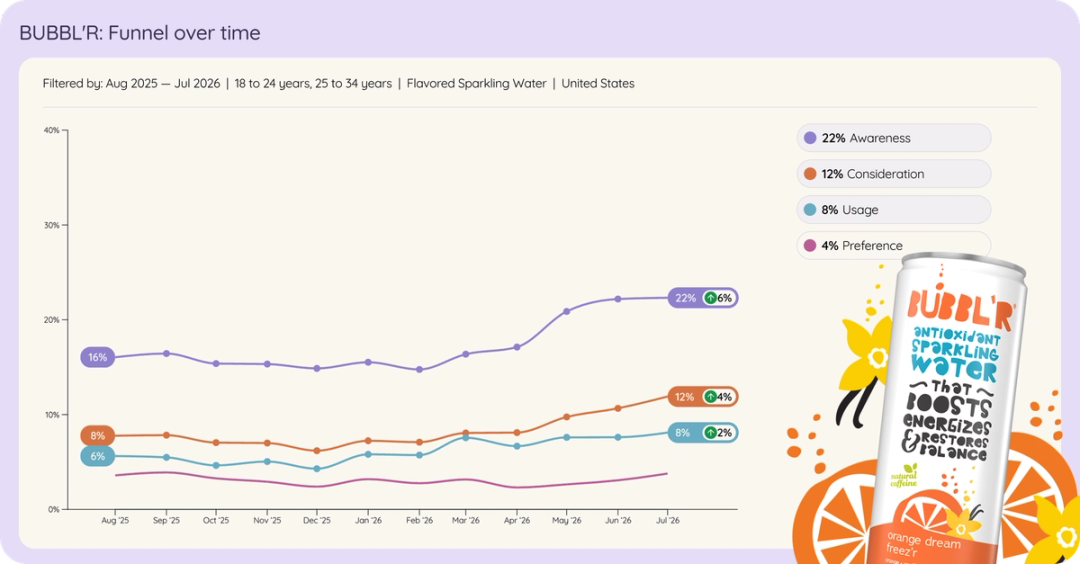This screenshot has height=564, width=1080.
Task: Click the blue Usage legend dot
Action: [810, 209]
